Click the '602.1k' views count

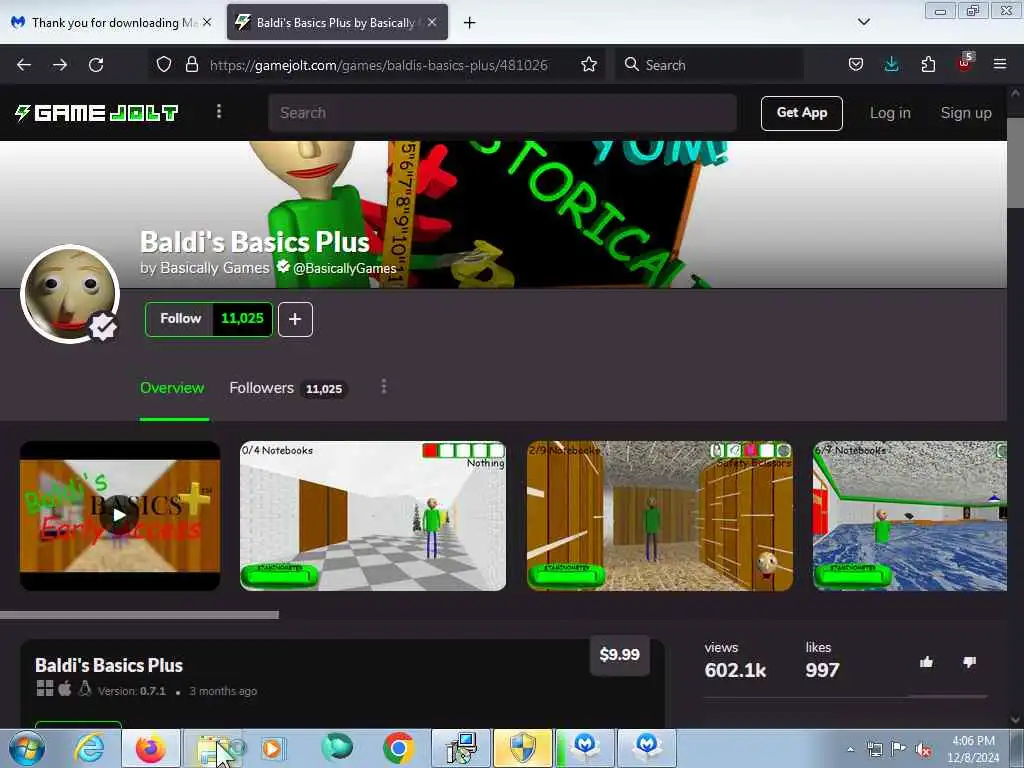[735, 670]
